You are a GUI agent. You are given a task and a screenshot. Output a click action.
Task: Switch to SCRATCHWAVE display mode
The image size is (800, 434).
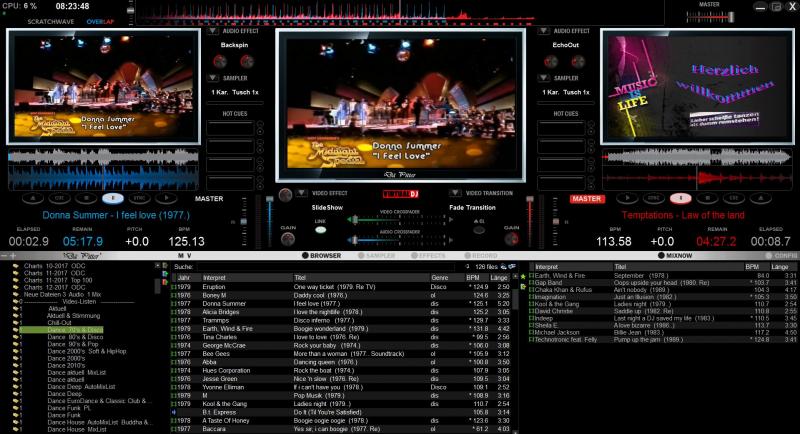pyautogui.click(x=51, y=22)
